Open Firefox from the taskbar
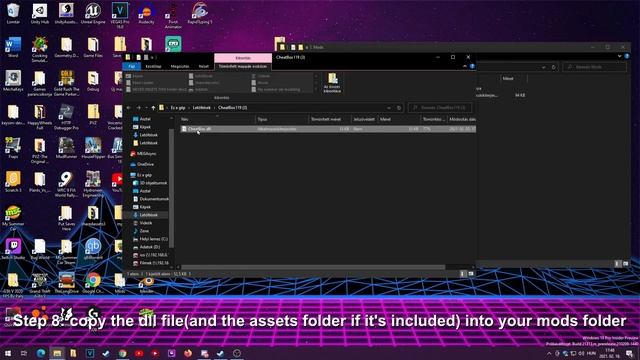The width and height of the screenshot is (640, 360). tap(188, 353)
